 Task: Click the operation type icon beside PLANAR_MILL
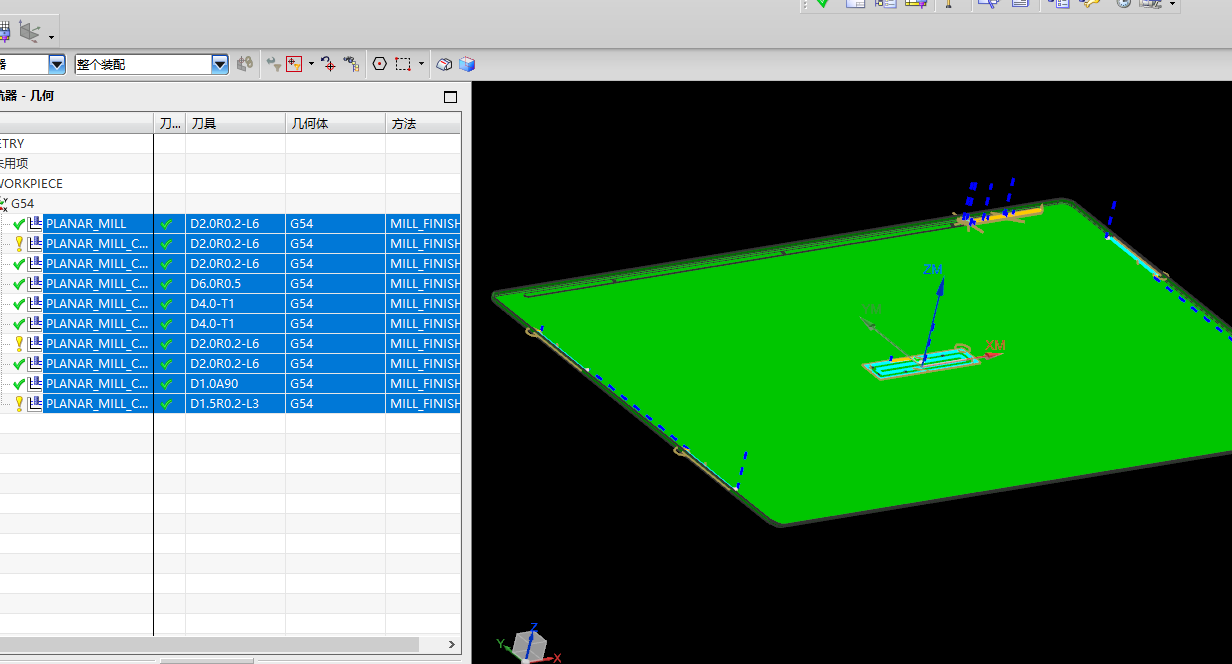(36, 224)
